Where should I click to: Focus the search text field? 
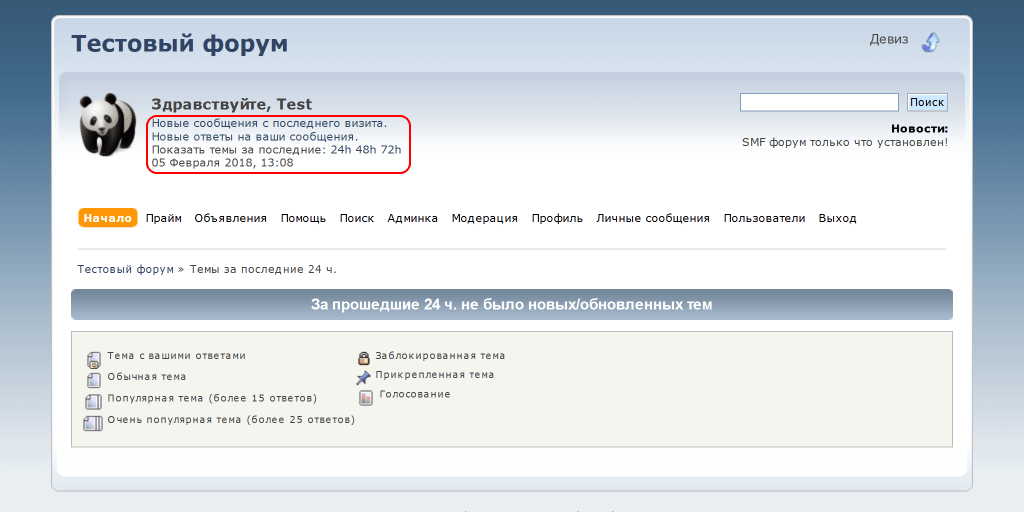[x=818, y=102]
